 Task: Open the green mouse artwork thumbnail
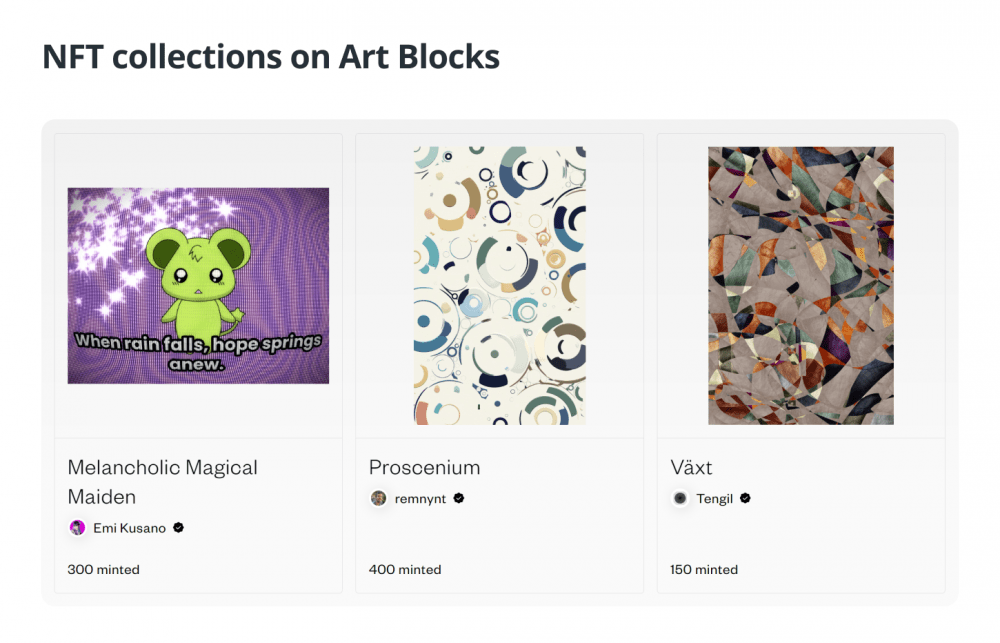click(198, 286)
